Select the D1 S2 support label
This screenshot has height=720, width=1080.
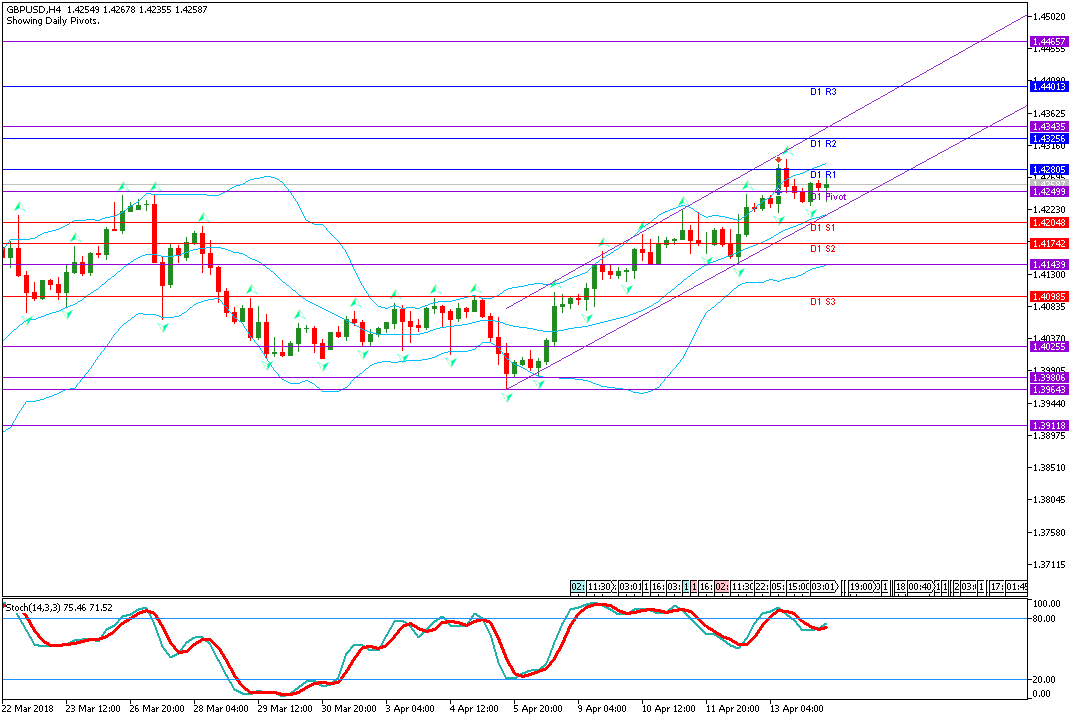click(x=822, y=249)
